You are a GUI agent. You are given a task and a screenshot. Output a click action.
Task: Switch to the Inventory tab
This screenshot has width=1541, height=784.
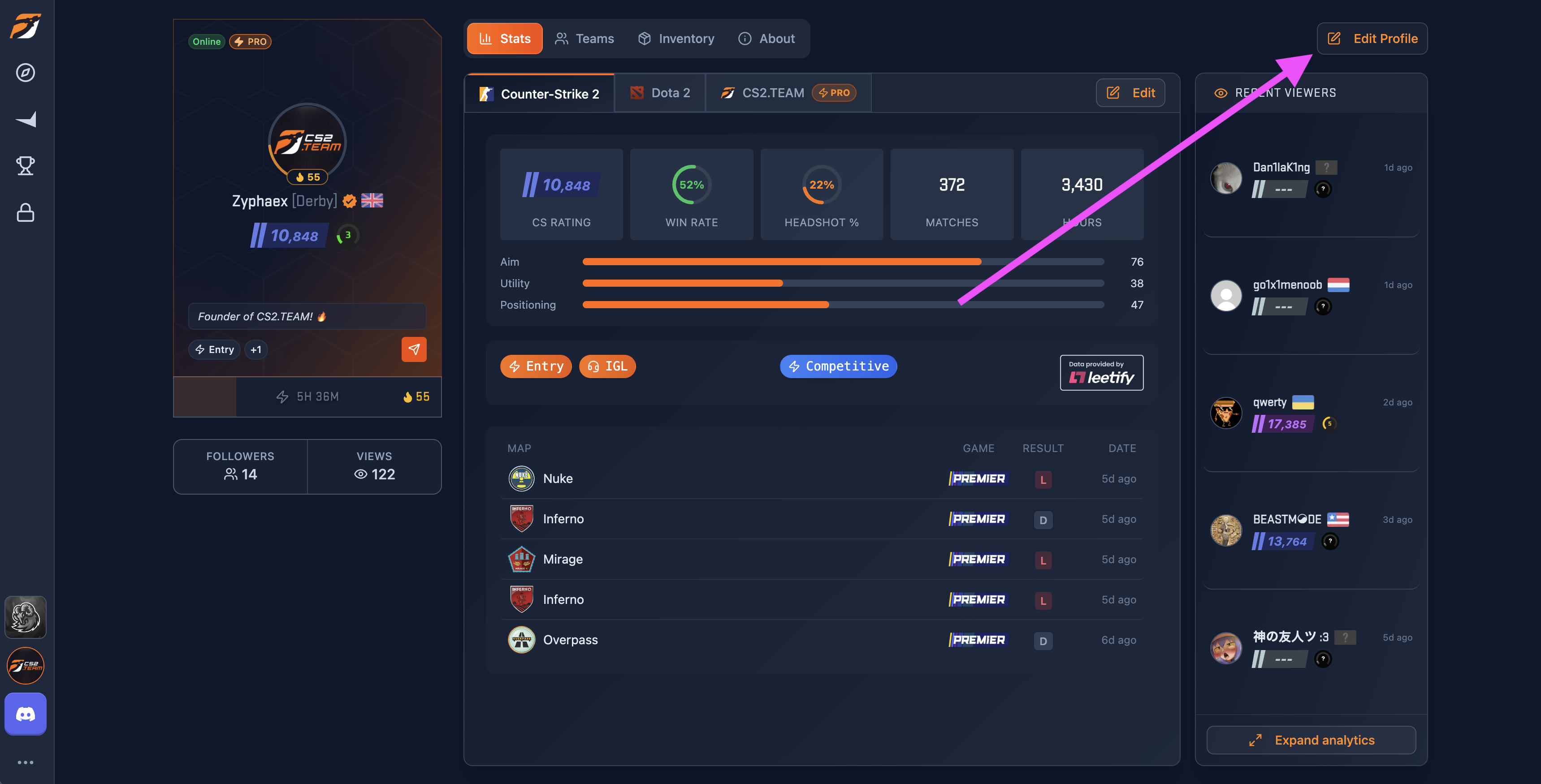(676, 38)
